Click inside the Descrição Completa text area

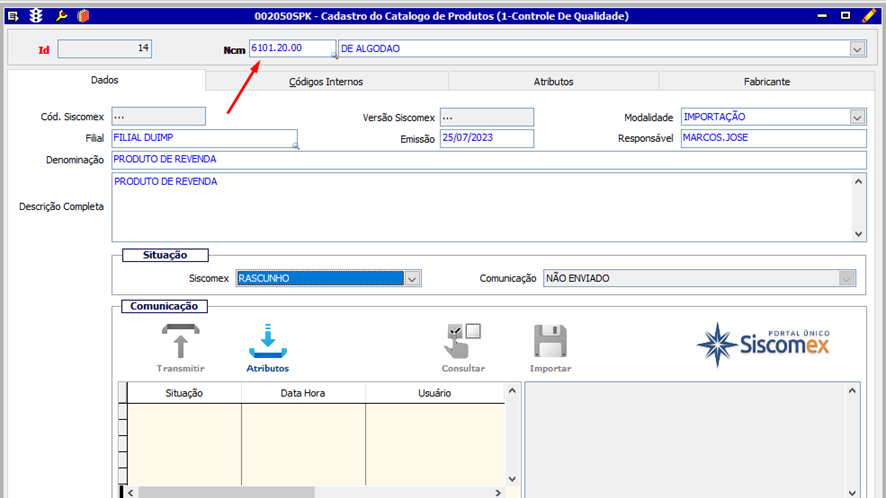point(482,207)
